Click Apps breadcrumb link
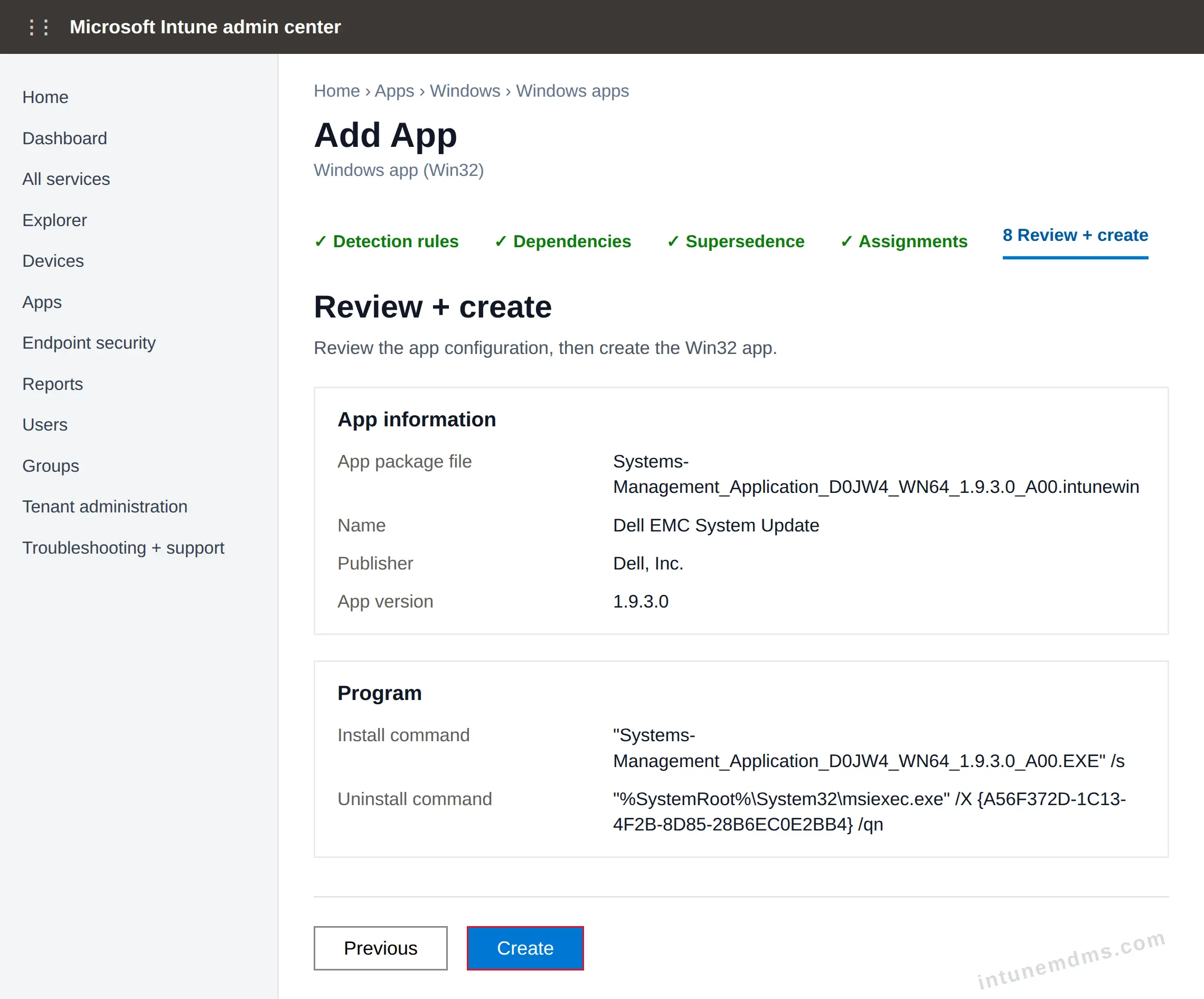 click(x=394, y=91)
